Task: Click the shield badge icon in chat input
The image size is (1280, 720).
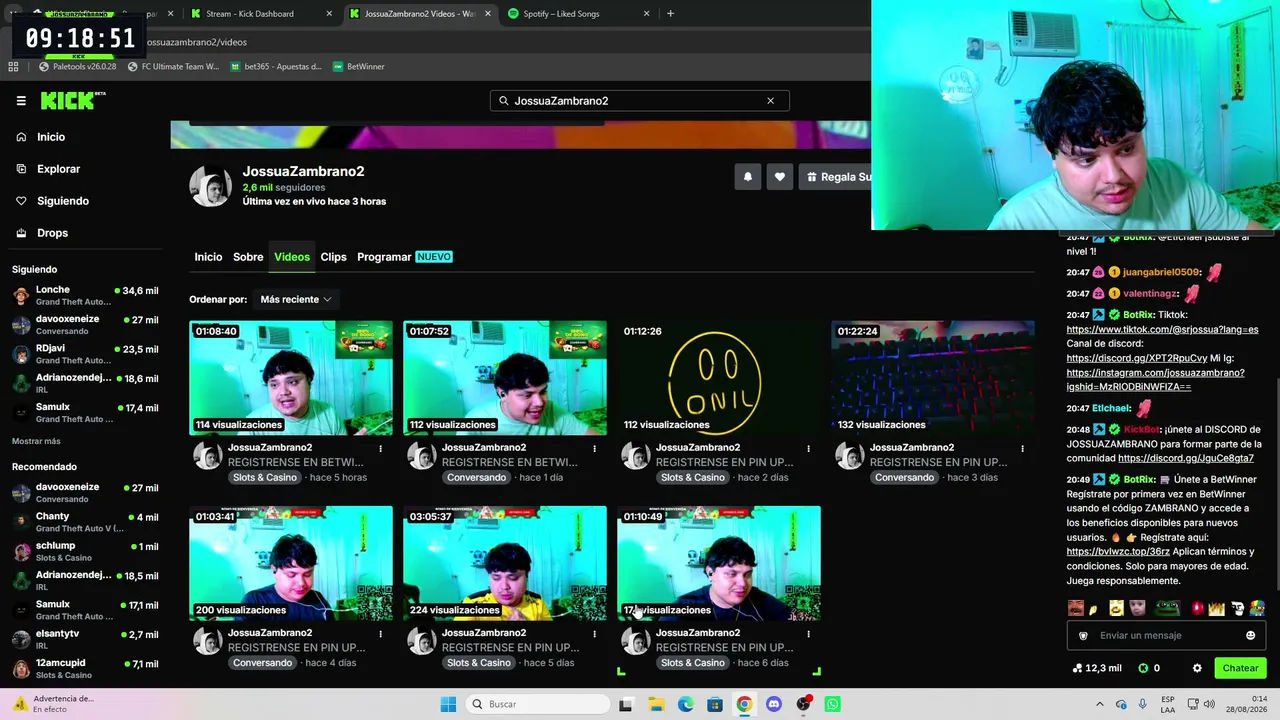Action: click(x=1083, y=636)
